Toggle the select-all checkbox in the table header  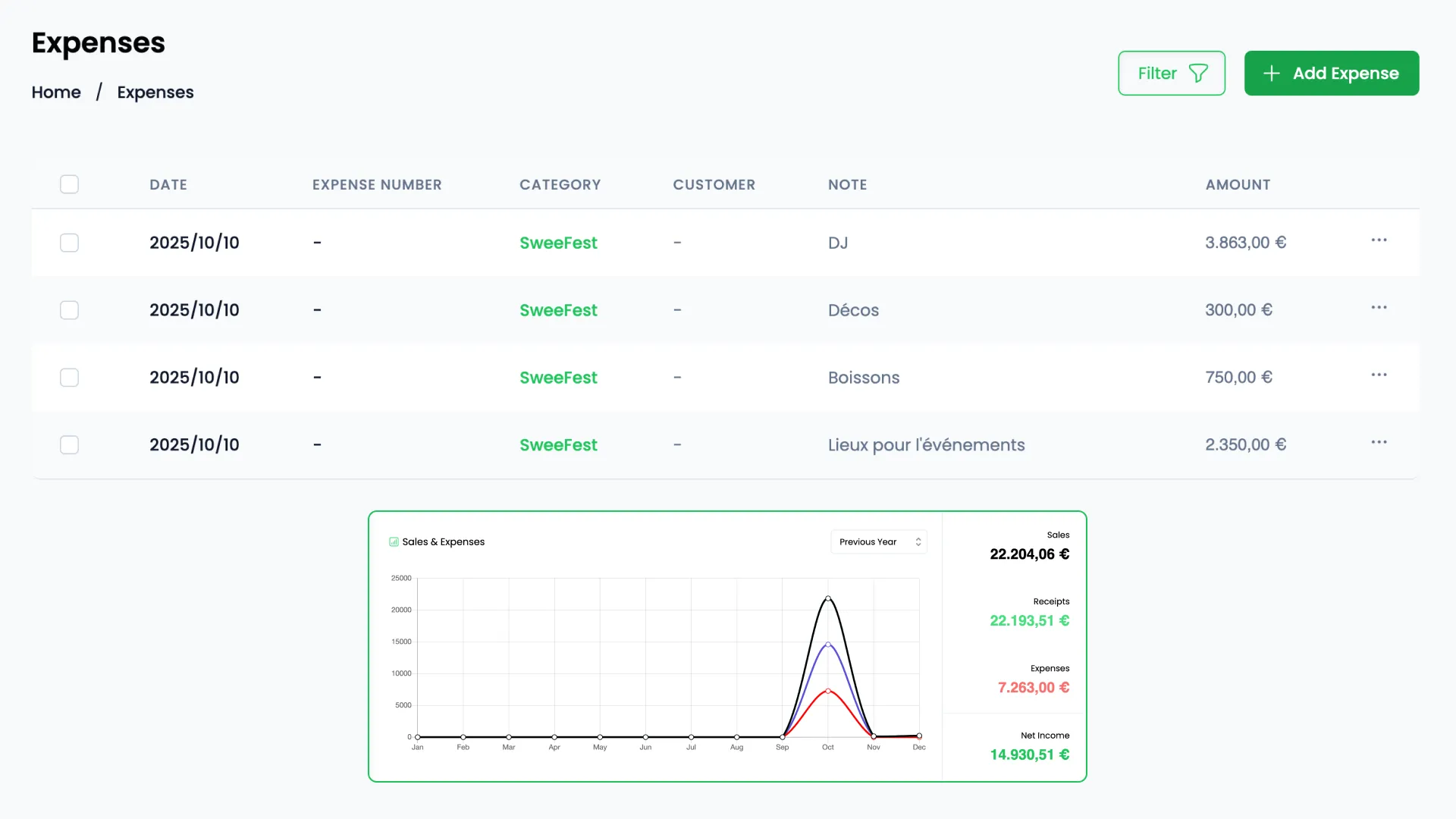click(69, 184)
